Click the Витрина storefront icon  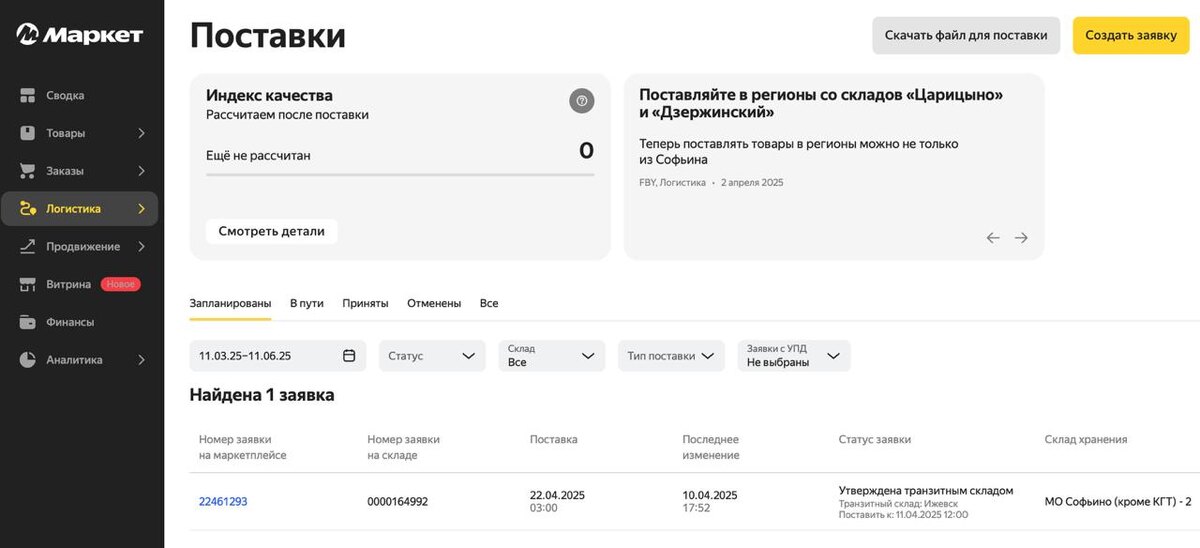coord(28,284)
